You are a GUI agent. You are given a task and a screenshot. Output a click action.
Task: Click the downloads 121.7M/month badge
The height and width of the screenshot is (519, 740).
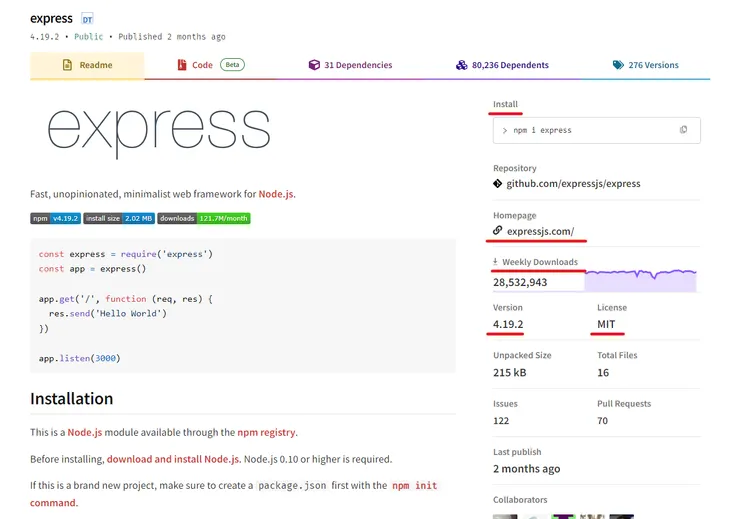tap(204, 218)
